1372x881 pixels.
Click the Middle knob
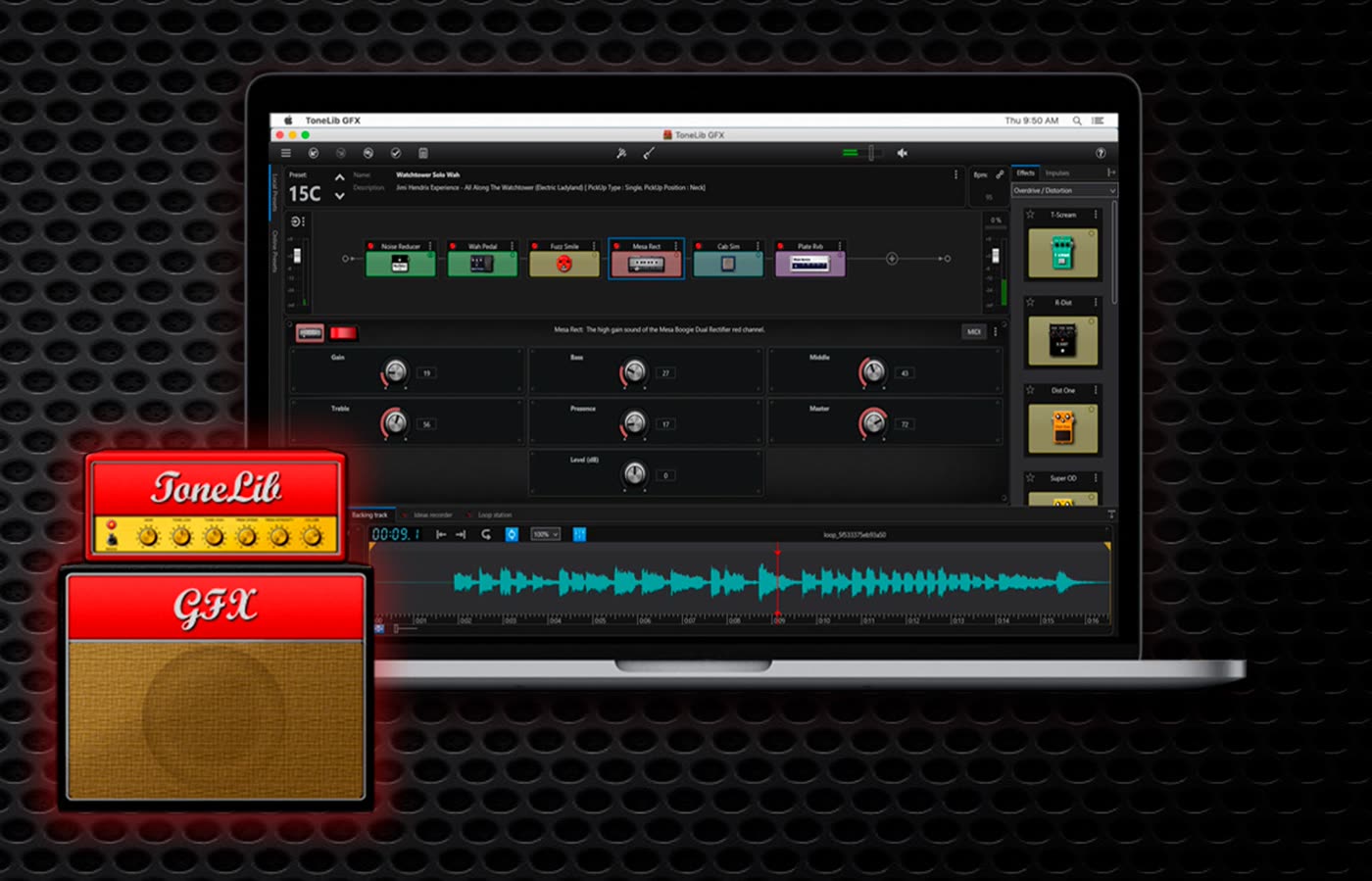click(873, 371)
